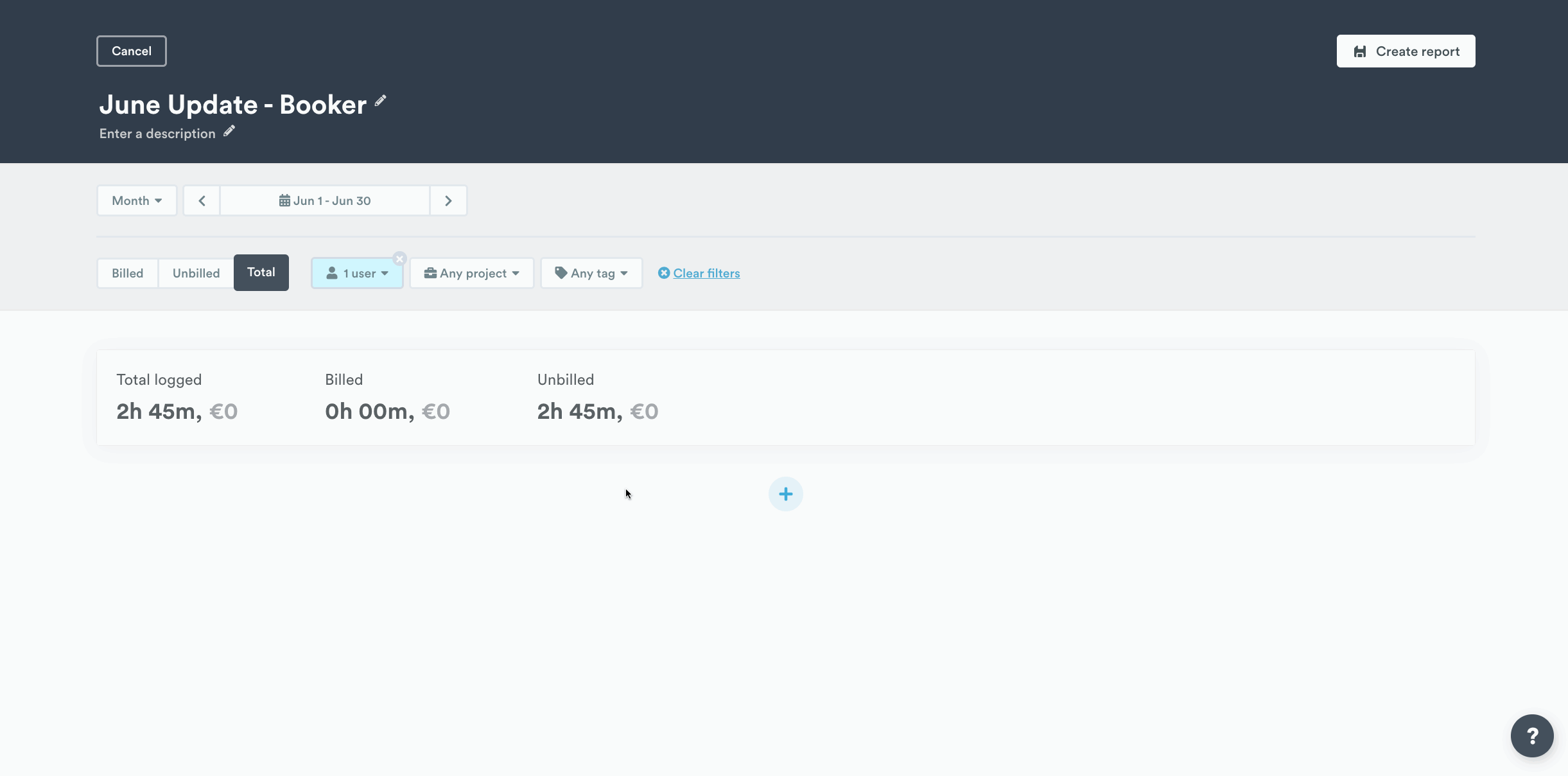Click the tag icon in Any tag filter
Image resolution: width=1568 pixels, height=776 pixels.
pos(561,272)
